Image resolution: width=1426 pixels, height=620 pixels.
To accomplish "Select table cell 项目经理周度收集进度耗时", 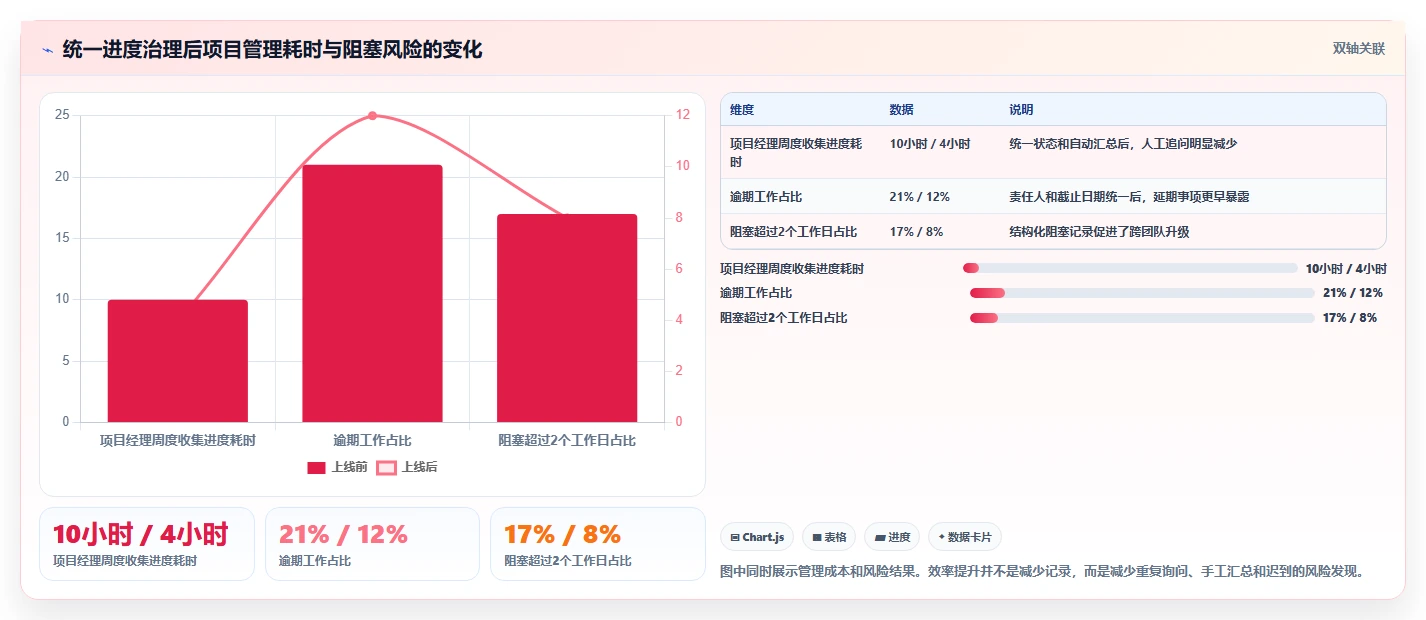I will pos(800,152).
